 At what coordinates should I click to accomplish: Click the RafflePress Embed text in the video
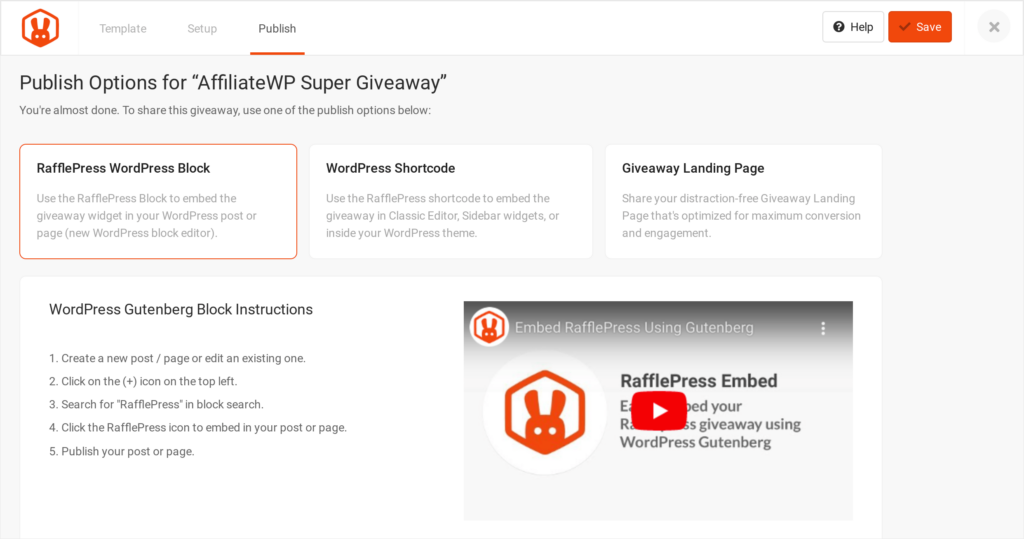point(698,381)
